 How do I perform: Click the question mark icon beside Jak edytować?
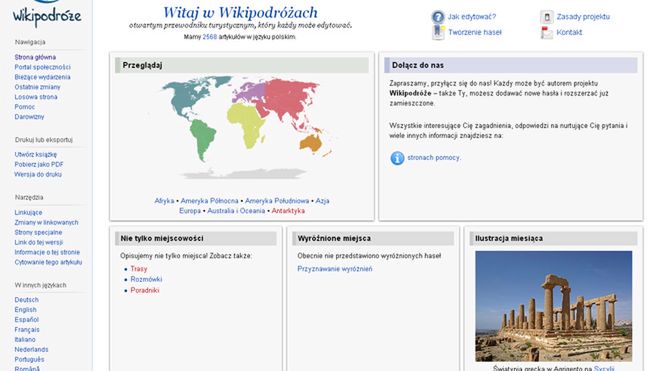point(438,17)
